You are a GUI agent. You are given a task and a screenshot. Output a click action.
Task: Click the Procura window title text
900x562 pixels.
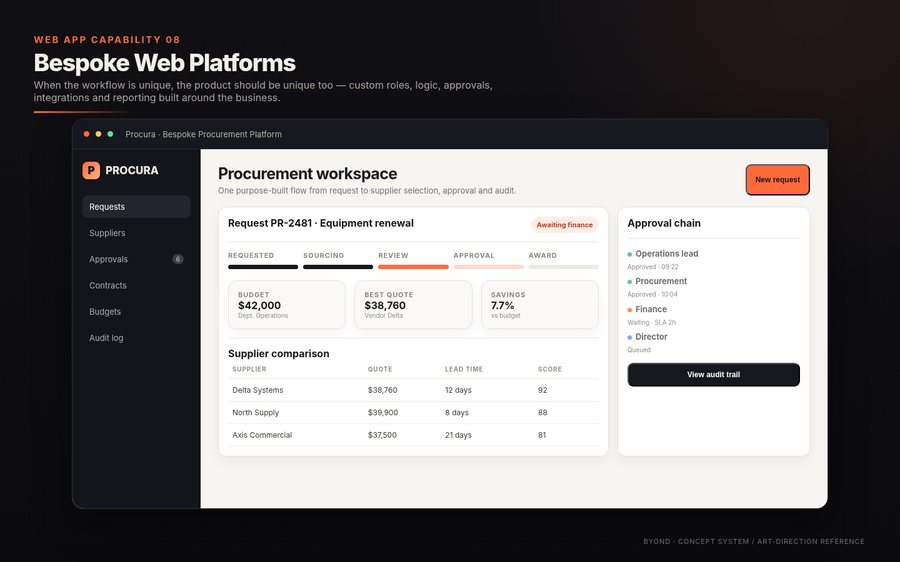click(204, 134)
